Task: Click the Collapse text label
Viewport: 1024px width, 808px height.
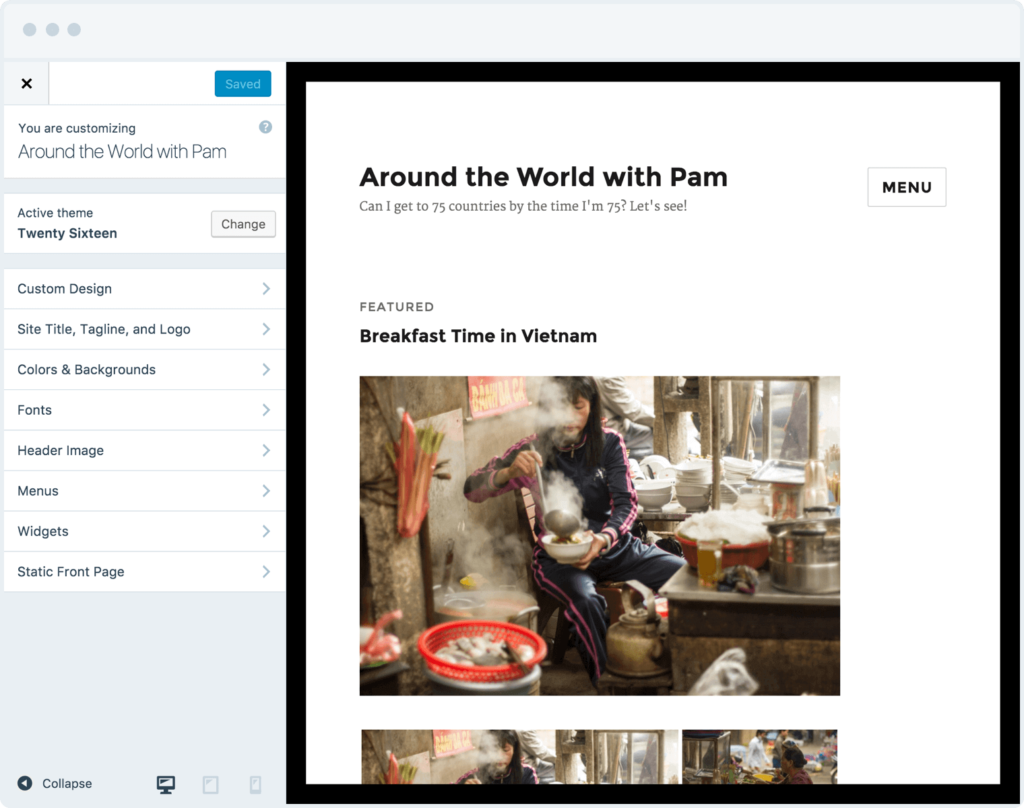Action: pos(67,783)
